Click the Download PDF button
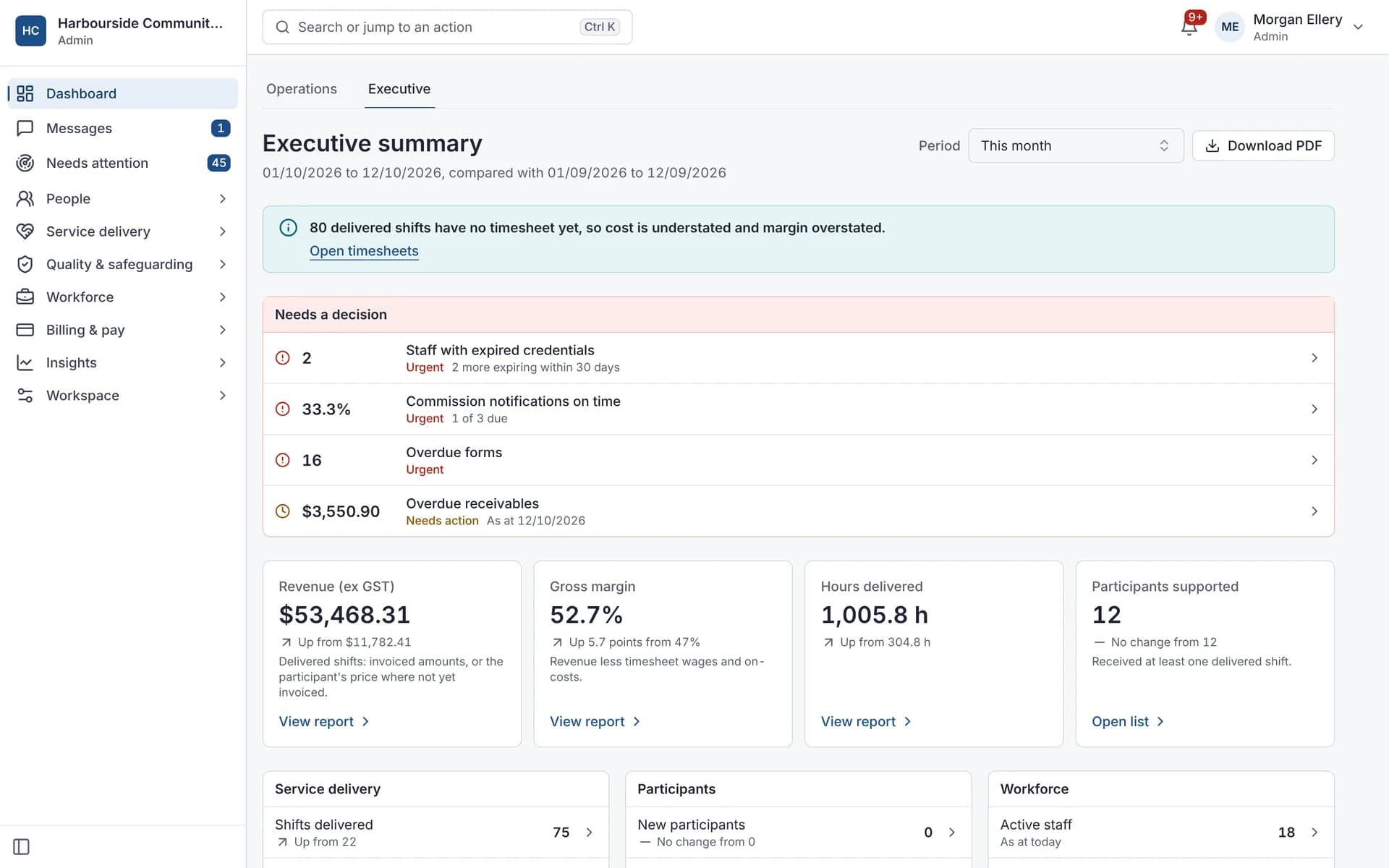The height and width of the screenshot is (868, 1389). (x=1263, y=145)
